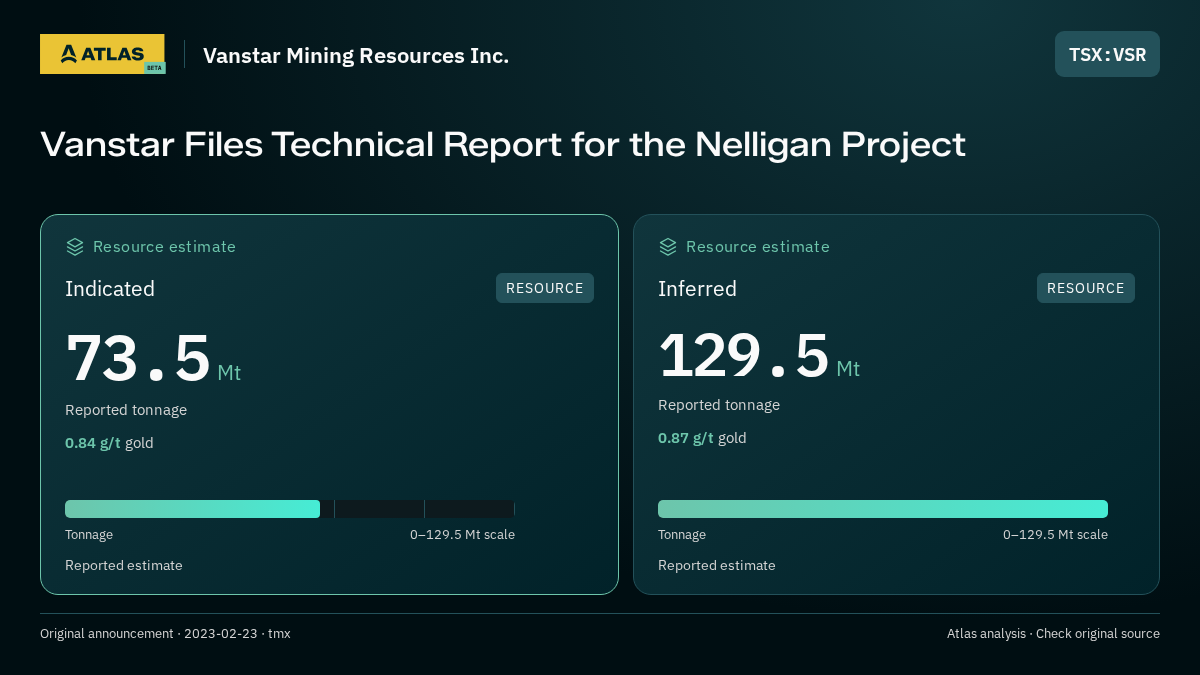
Task: Click Reported estimate in Indicated card
Action: 124,565
